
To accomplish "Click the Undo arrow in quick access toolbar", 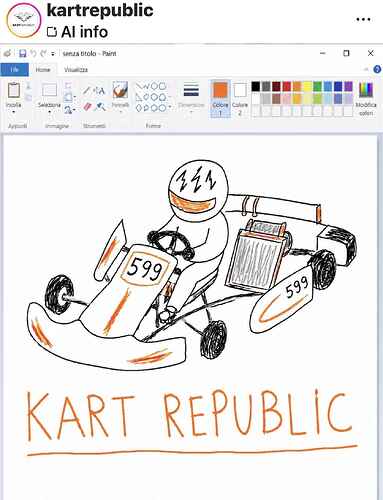I will tap(33, 53).
